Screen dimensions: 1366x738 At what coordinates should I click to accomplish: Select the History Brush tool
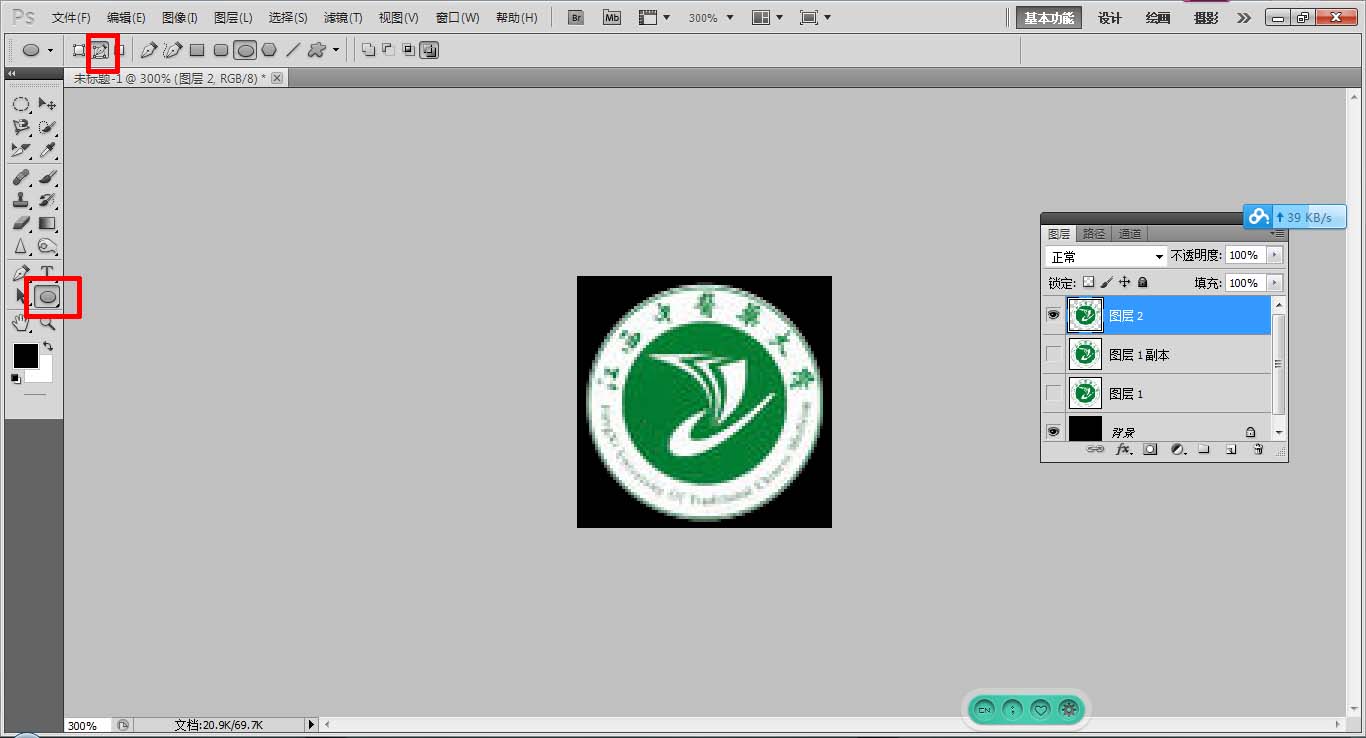(x=47, y=201)
